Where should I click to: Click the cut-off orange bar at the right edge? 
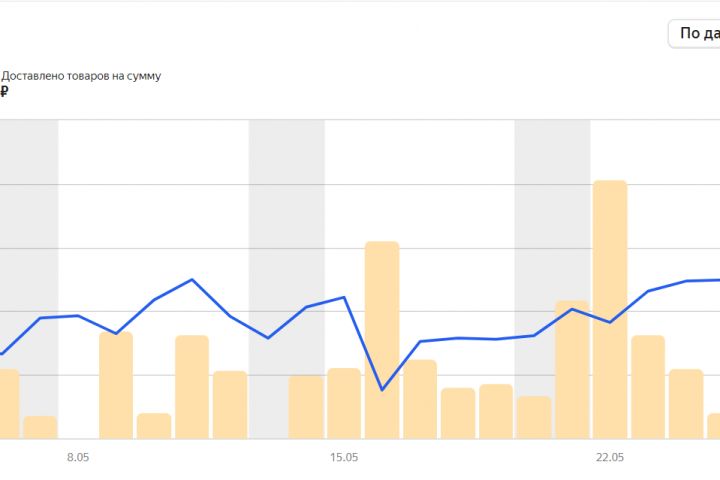(x=713, y=426)
